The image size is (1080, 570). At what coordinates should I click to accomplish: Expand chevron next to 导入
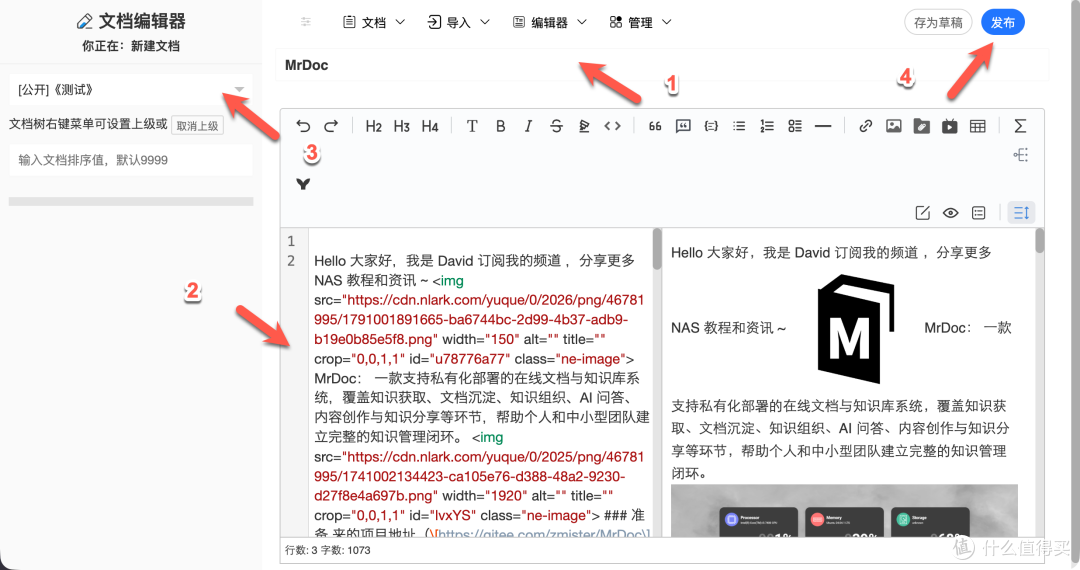(x=485, y=22)
